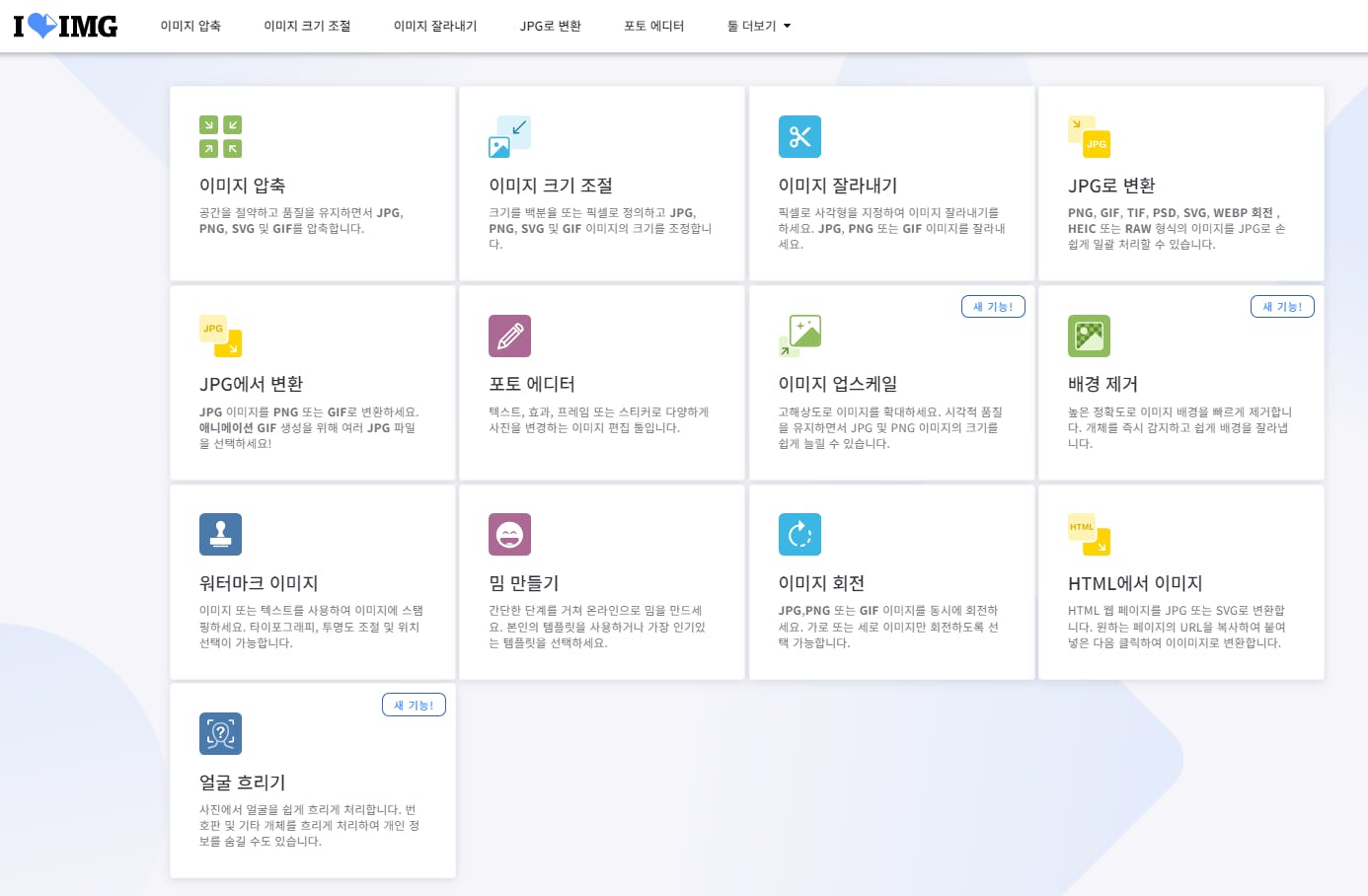Click the 포토 에디터 card title
Screen dimensions: 1368x896
coord(532,384)
